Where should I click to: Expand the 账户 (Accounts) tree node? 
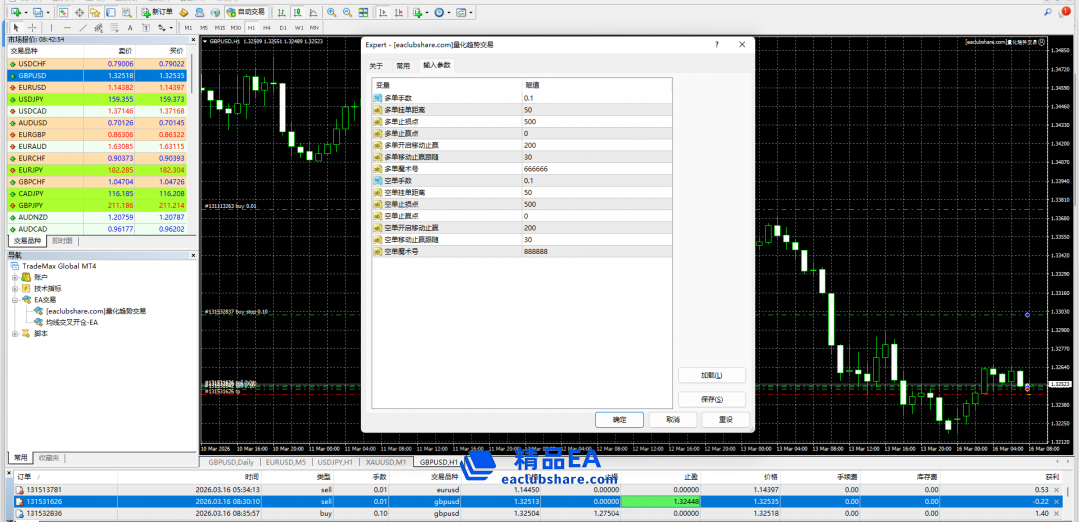tap(15, 277)
